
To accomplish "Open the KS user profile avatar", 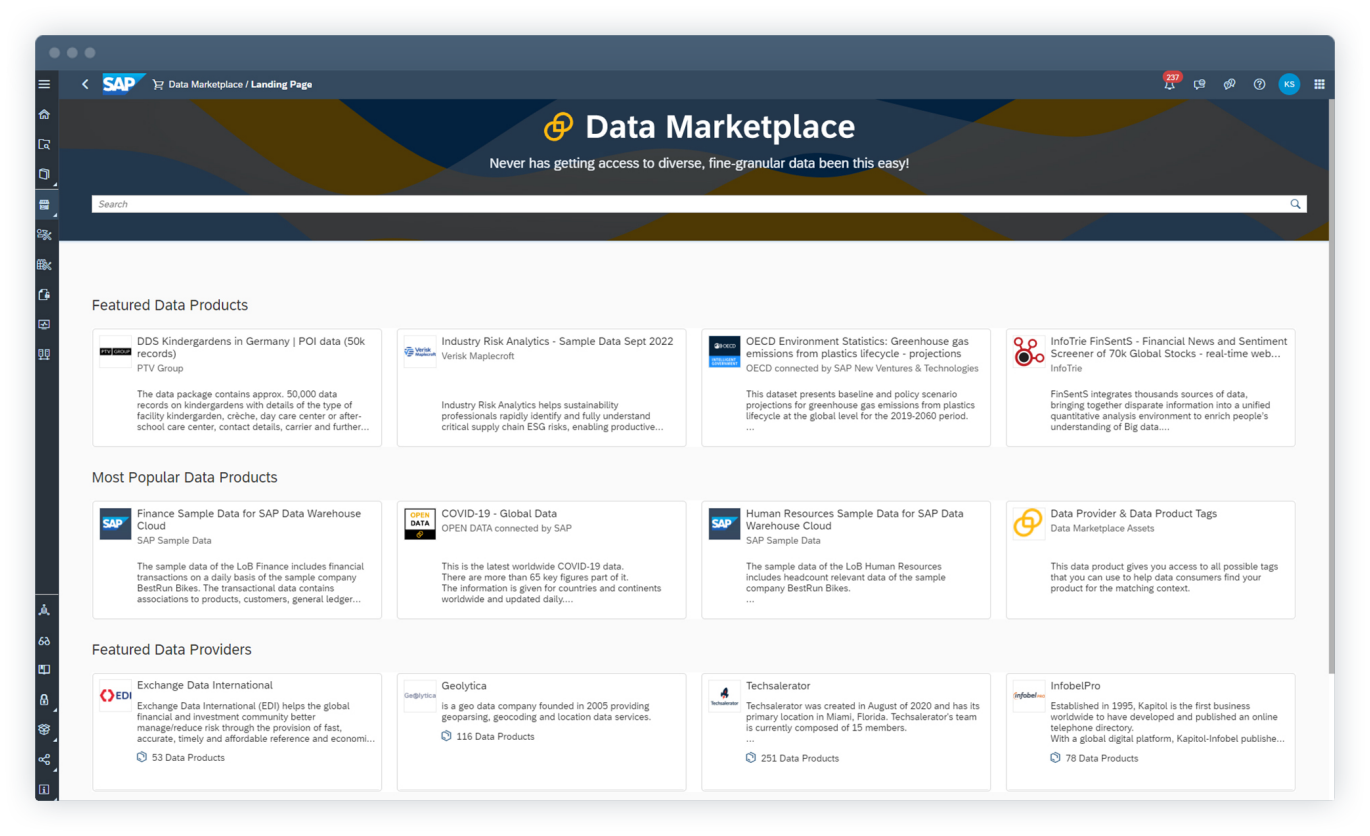I will coord(1289,85).
